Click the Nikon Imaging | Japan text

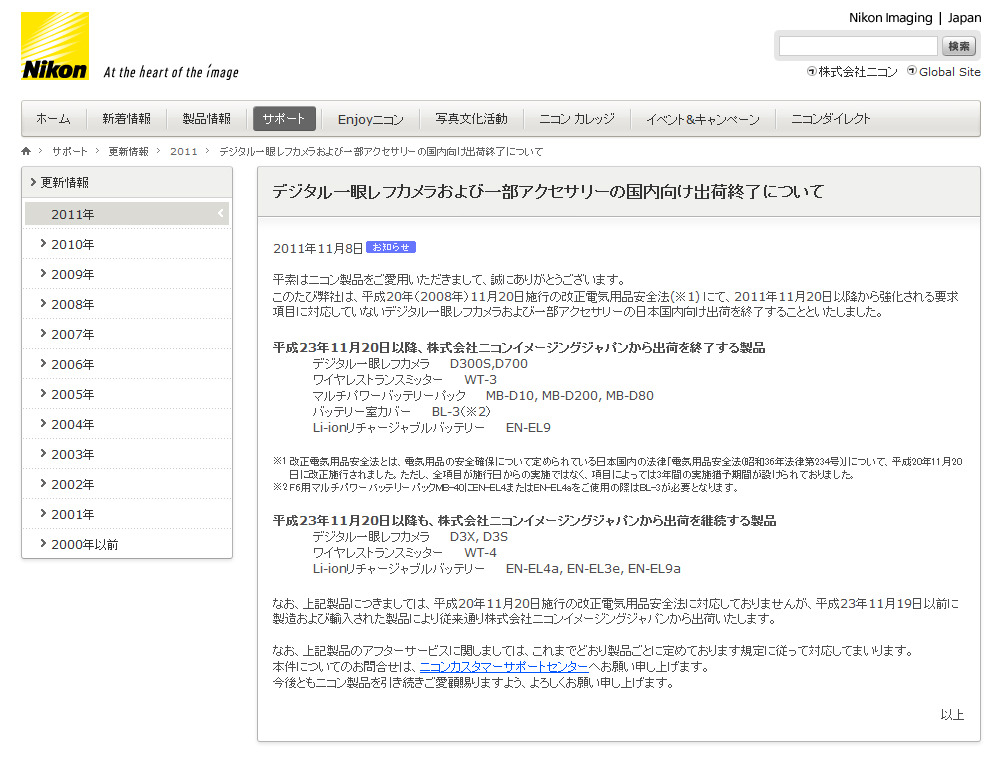click(915, 18)
